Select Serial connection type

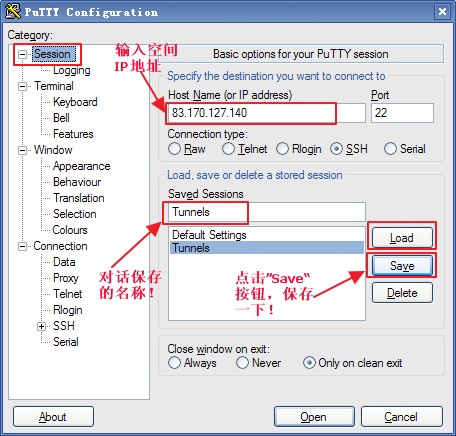pos(405,149)
